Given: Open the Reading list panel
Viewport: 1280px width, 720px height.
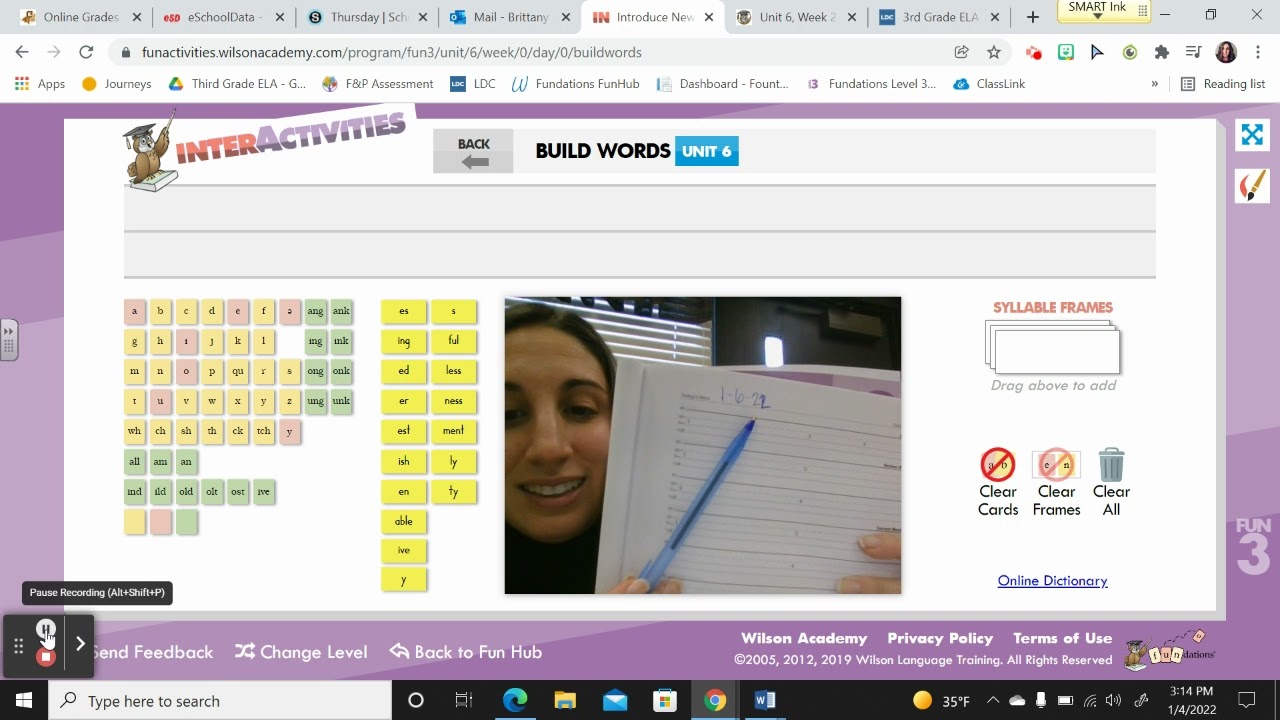Looking at the screenshot, I should (x=1223, y=84).
